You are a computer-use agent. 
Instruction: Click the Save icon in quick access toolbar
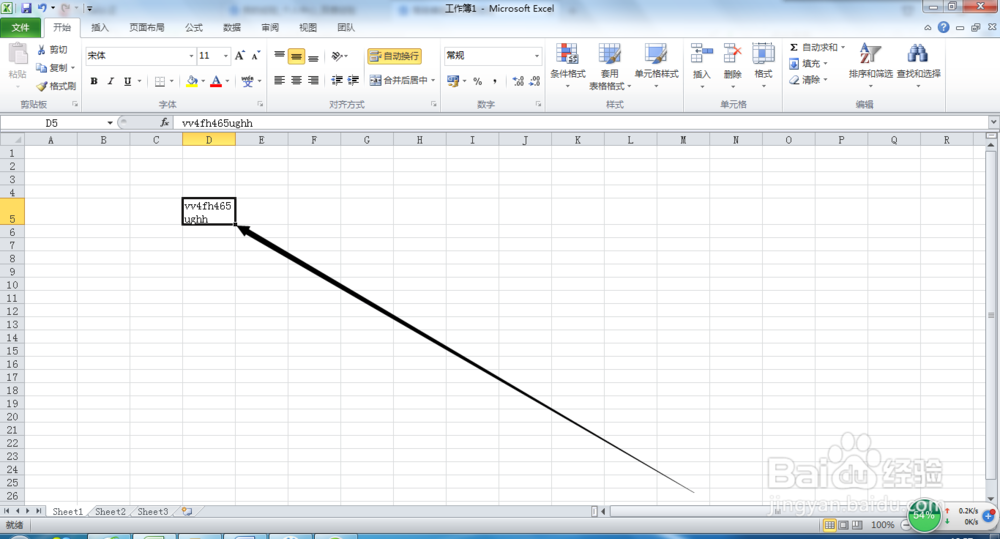(26, 8)
